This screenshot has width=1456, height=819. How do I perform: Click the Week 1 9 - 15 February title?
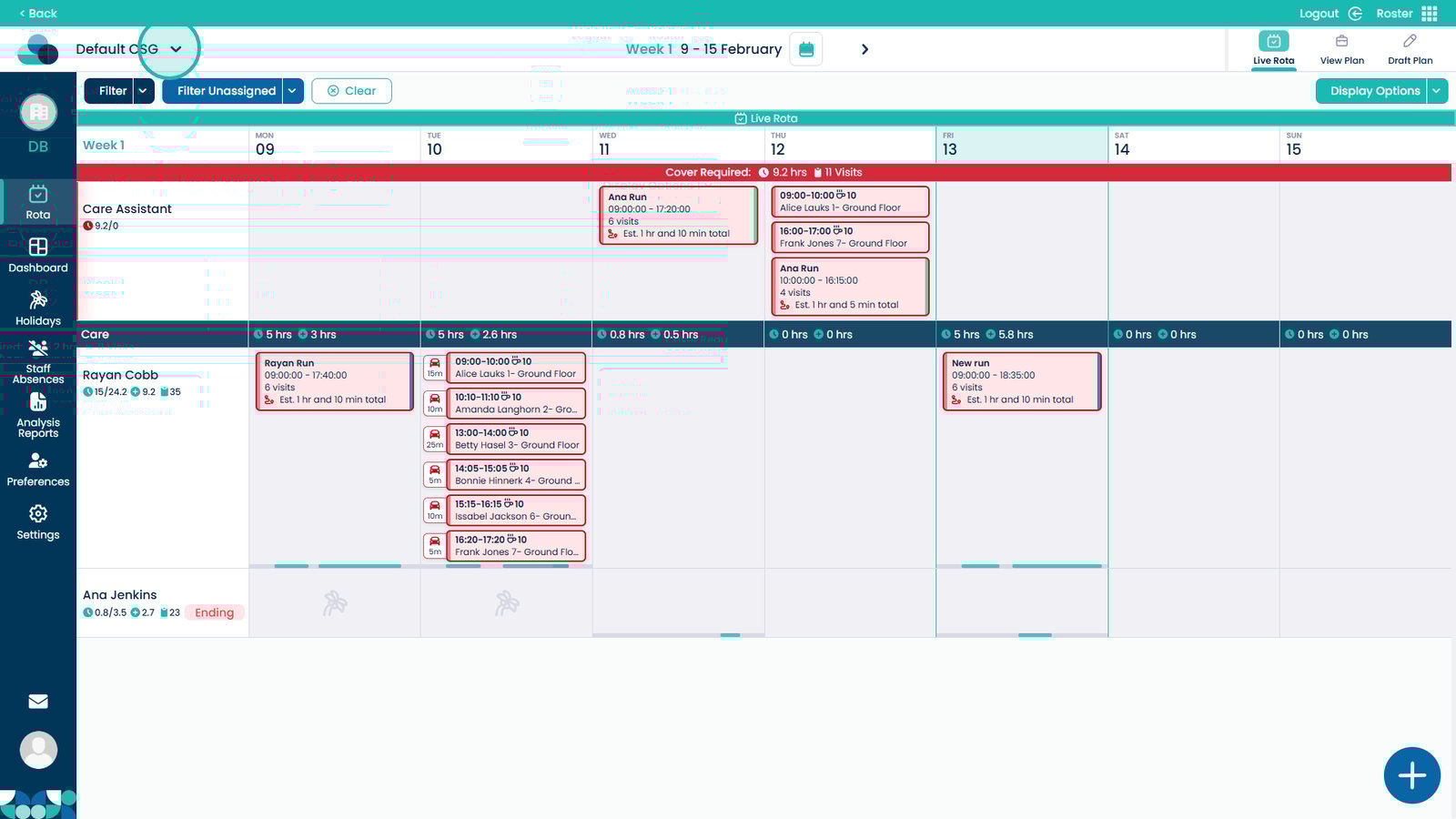pos(703,49)
